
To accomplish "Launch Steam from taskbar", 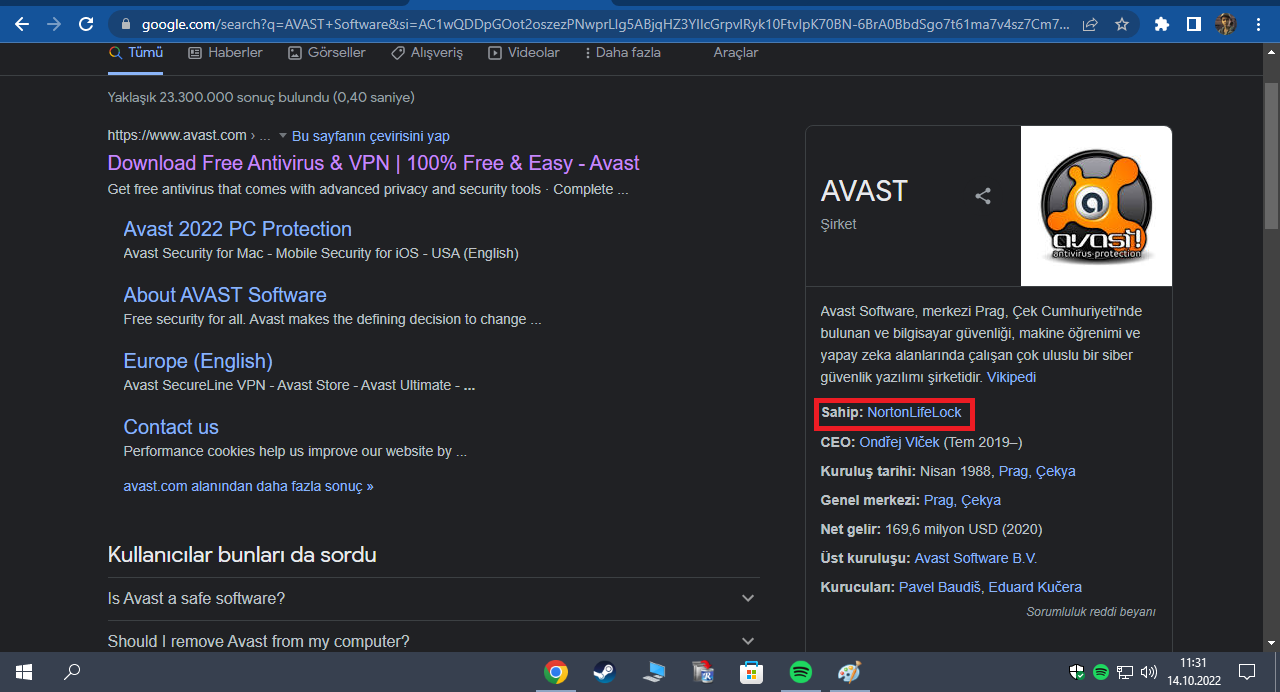I will pos(605,672).
